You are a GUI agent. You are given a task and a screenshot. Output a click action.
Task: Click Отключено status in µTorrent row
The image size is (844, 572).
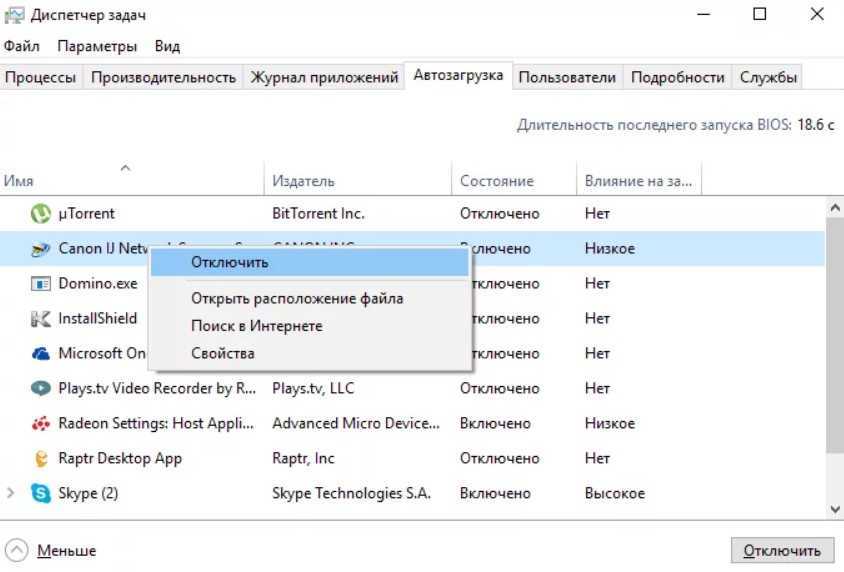pyautogui.click(x=500, y=214)
